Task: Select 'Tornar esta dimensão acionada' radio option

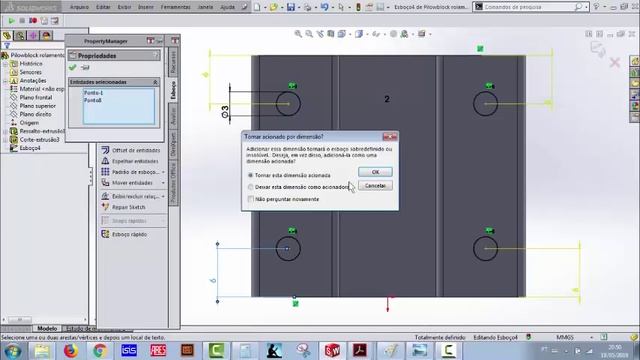Action: [251, 175]
